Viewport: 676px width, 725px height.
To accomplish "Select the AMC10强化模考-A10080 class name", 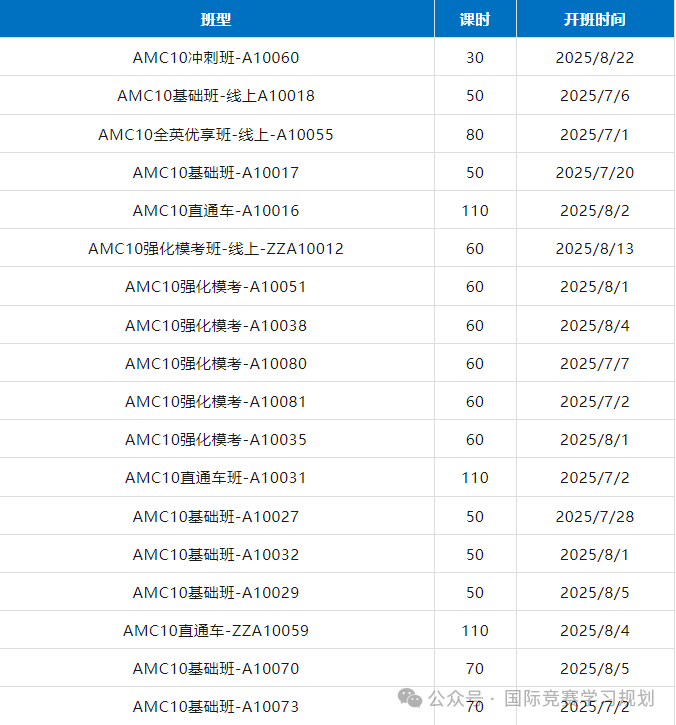I will point(216,363).
